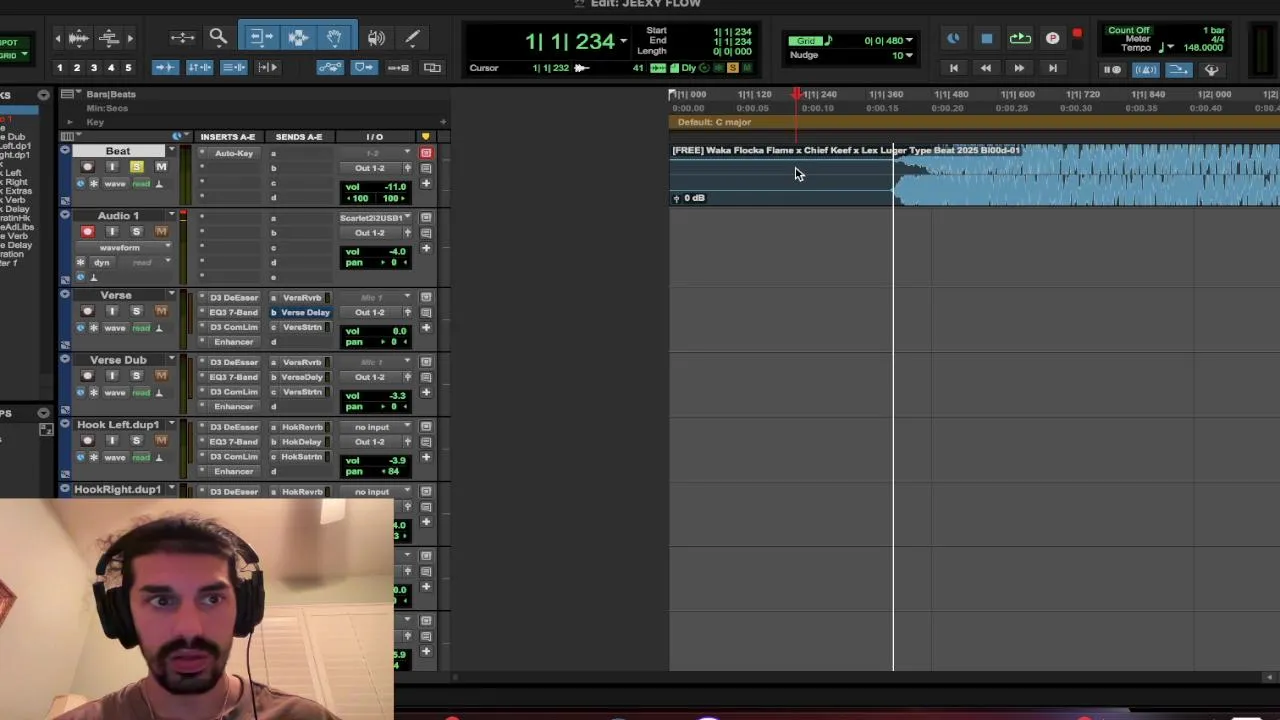This screenshot has height=720, width=1280.
Task: Click the audio waveform zoom icon
Action: [79, 38]
